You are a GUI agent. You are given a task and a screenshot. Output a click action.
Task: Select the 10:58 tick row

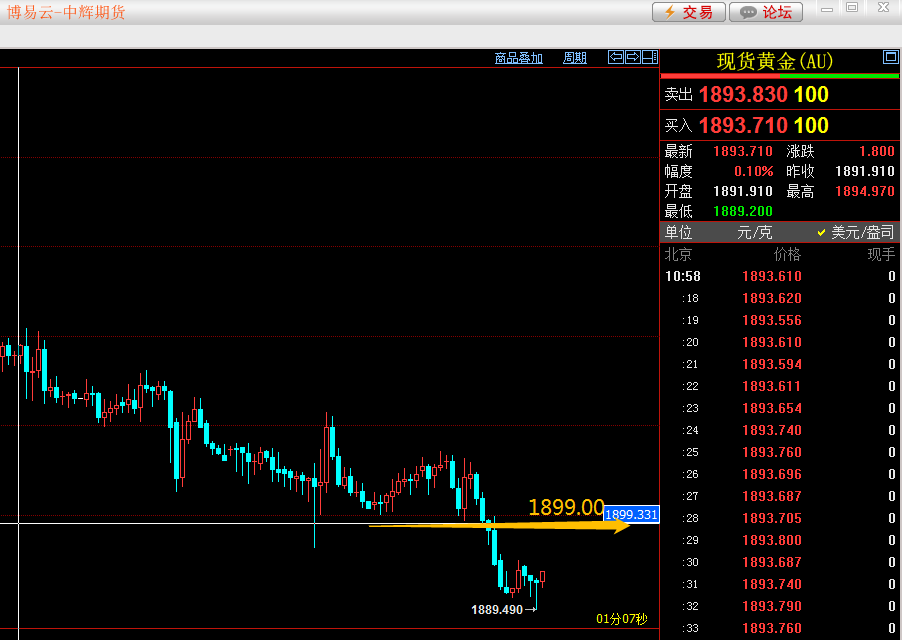(x=780, y=276)
